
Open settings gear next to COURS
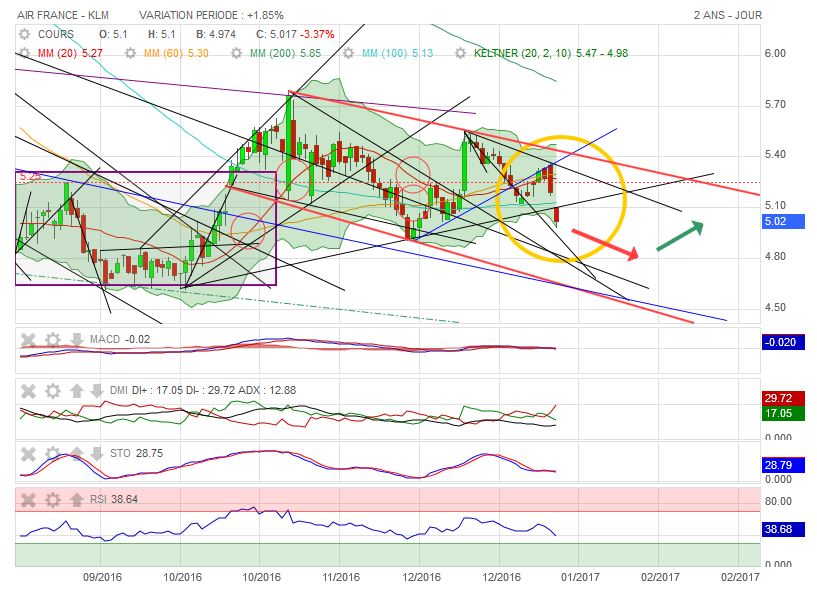(24, 34)
